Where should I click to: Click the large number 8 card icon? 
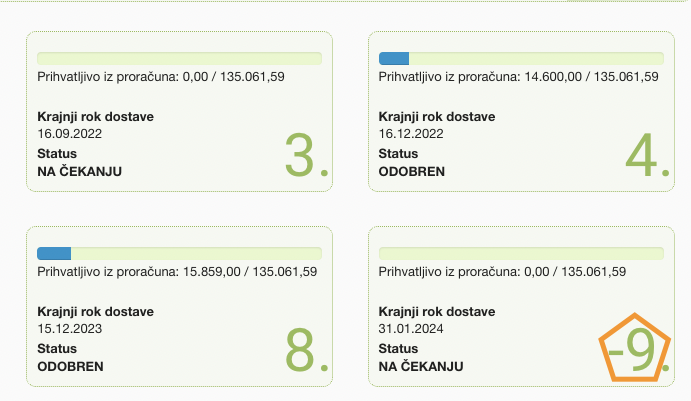[305, 350]
